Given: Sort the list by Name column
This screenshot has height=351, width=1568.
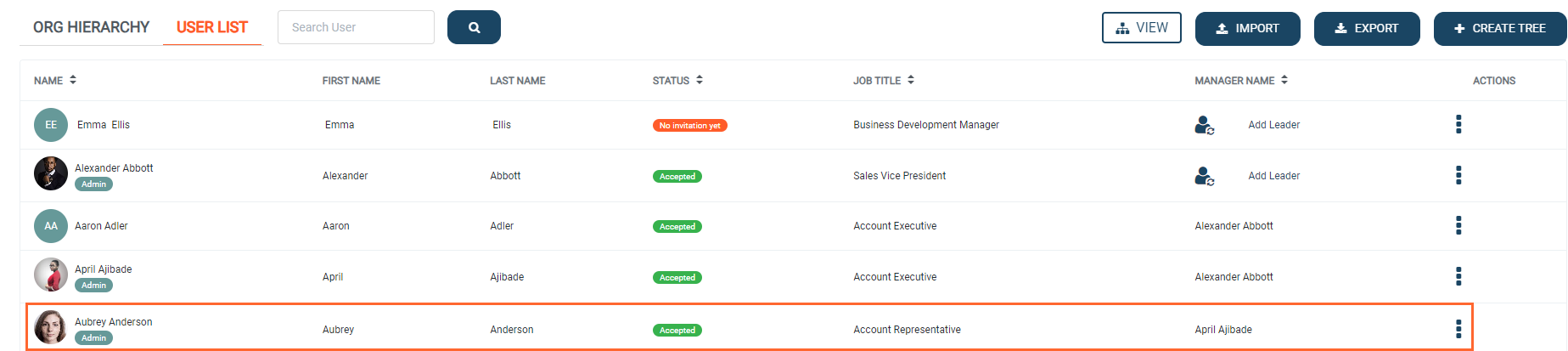Looking at the screenshot, I should 73,80.
